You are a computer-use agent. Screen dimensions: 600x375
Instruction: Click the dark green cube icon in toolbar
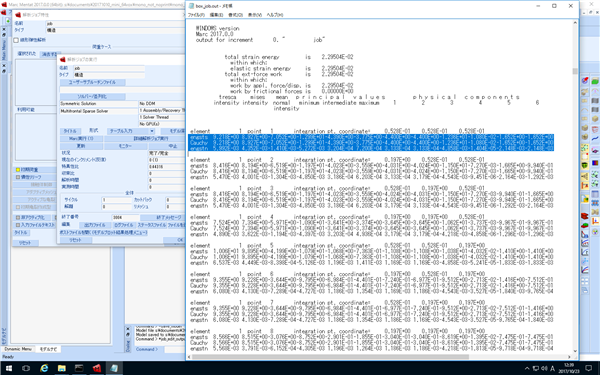[x=585, y=165]
